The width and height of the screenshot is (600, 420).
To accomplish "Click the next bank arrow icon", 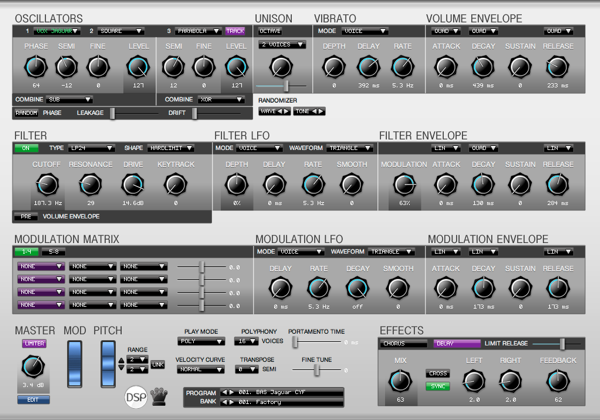I will click(x=231, y=402).
